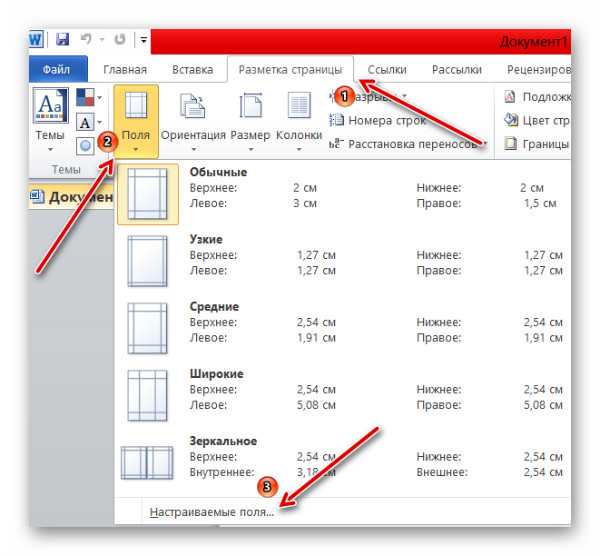Select the Зеркальное margins preset
This screenshot has width=600, height=556.
342,463
